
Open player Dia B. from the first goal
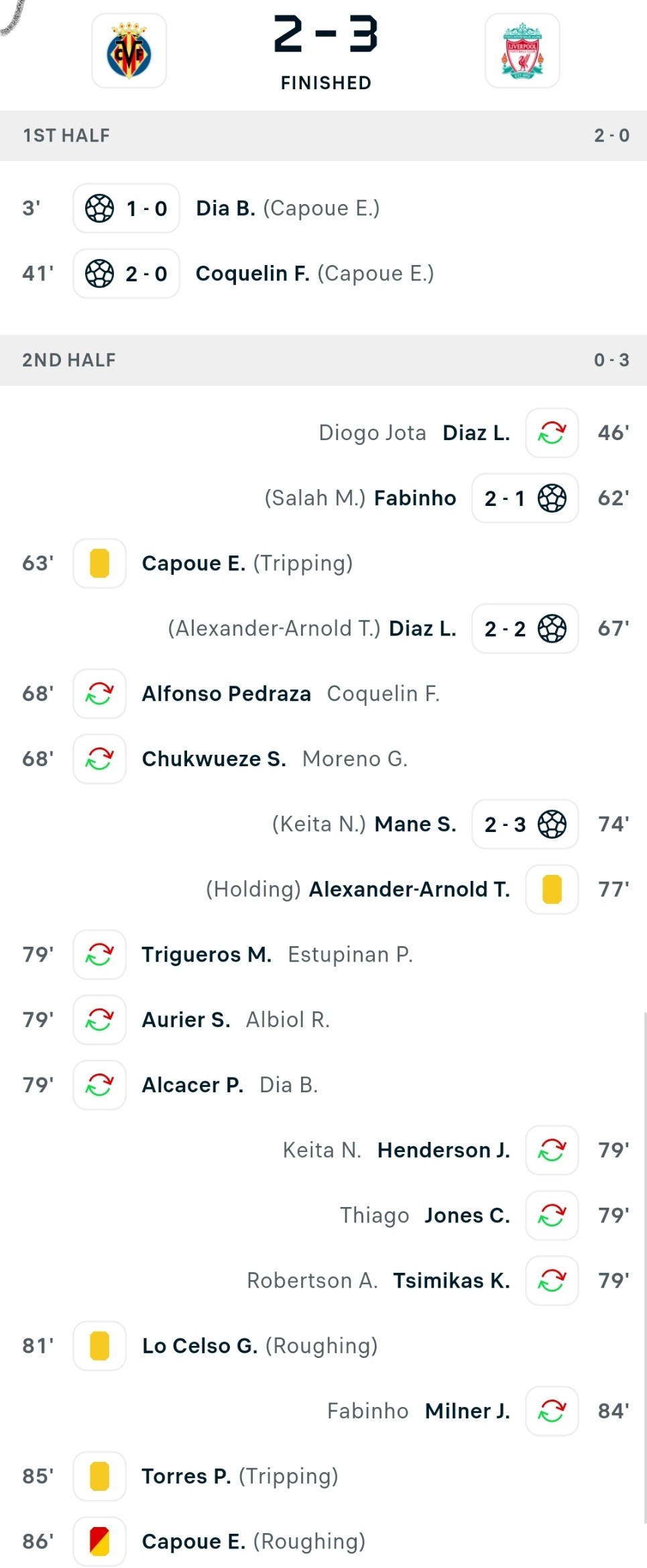click(225, 208)
